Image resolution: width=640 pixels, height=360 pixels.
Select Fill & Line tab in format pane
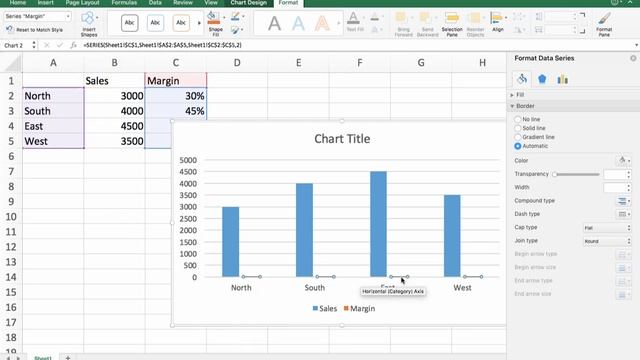coord(522,79)
